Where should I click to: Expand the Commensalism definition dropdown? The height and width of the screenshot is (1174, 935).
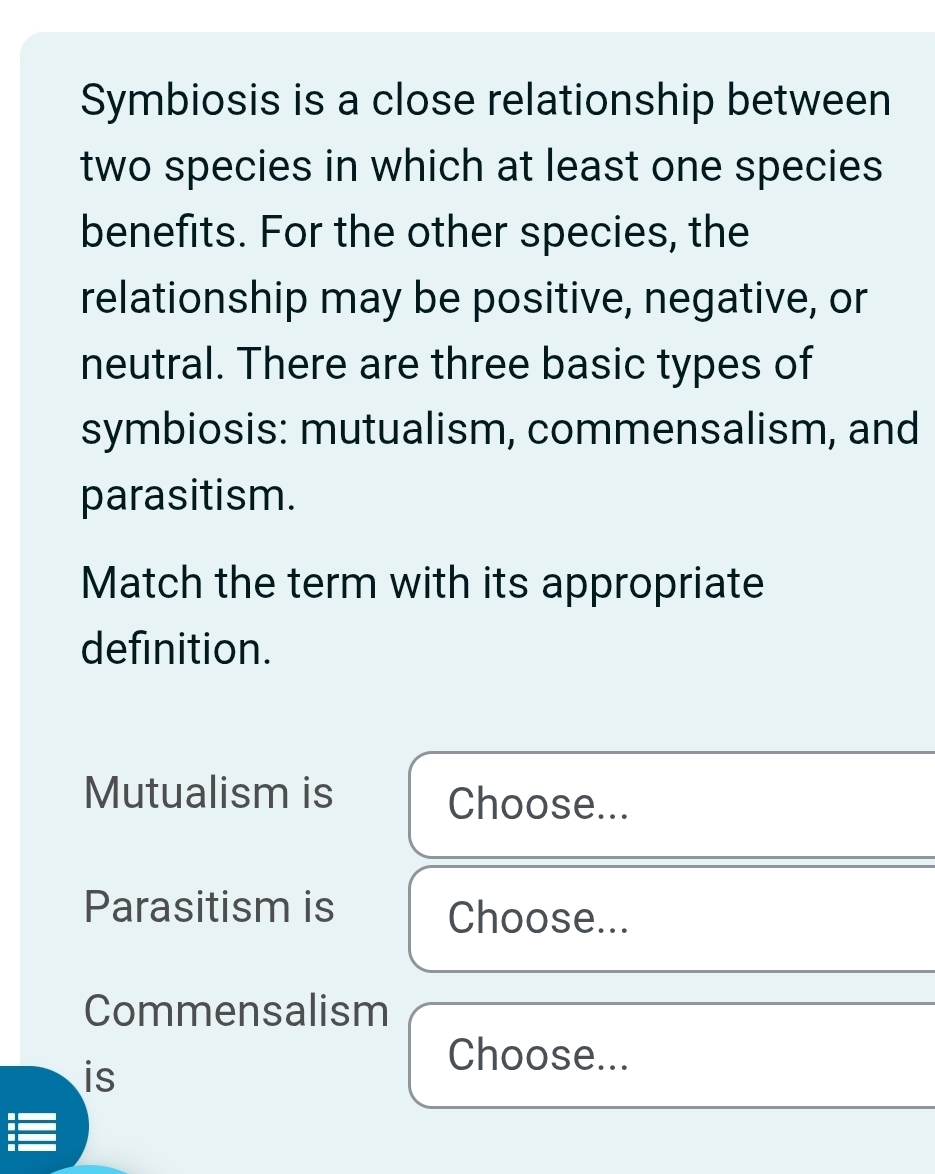[x=670, y=1055]
